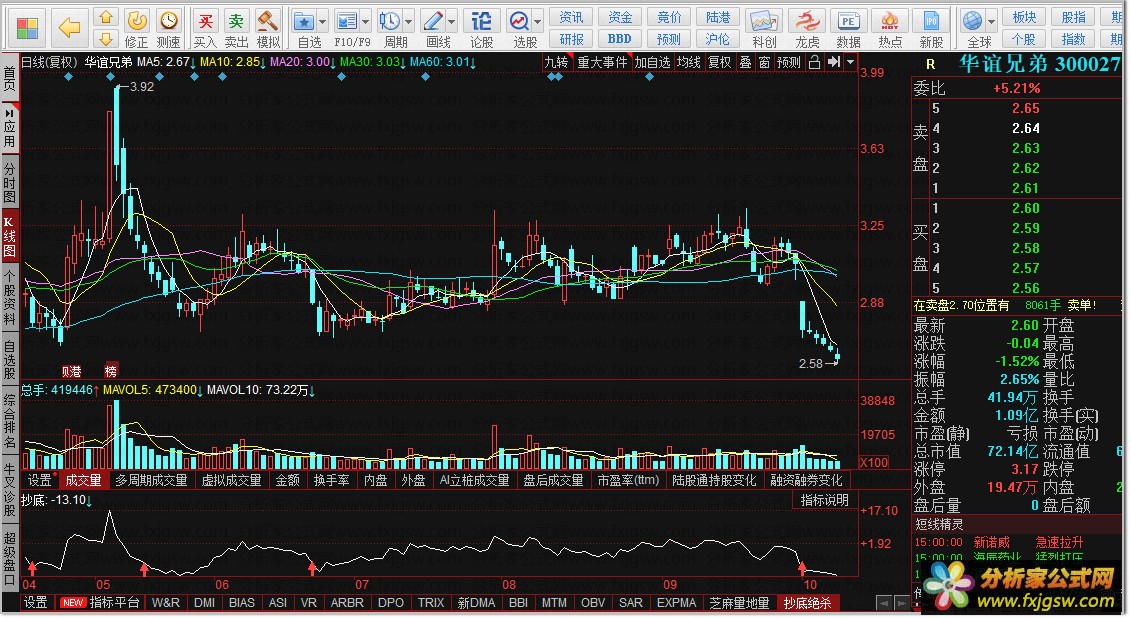Toggle 窗 multi-window option
This screenshot has width=1131, height=618.
tap(765, 63)
